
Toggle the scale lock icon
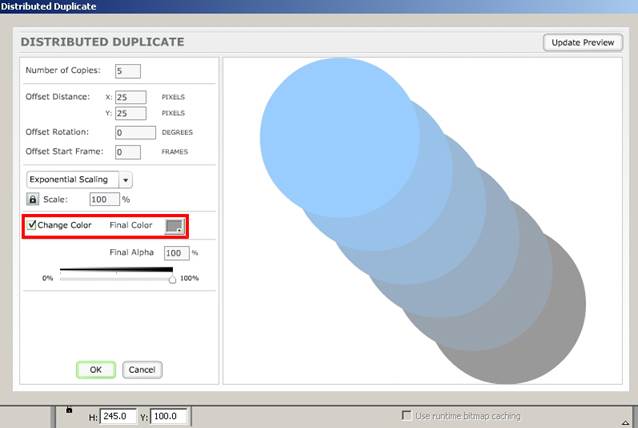33,199
